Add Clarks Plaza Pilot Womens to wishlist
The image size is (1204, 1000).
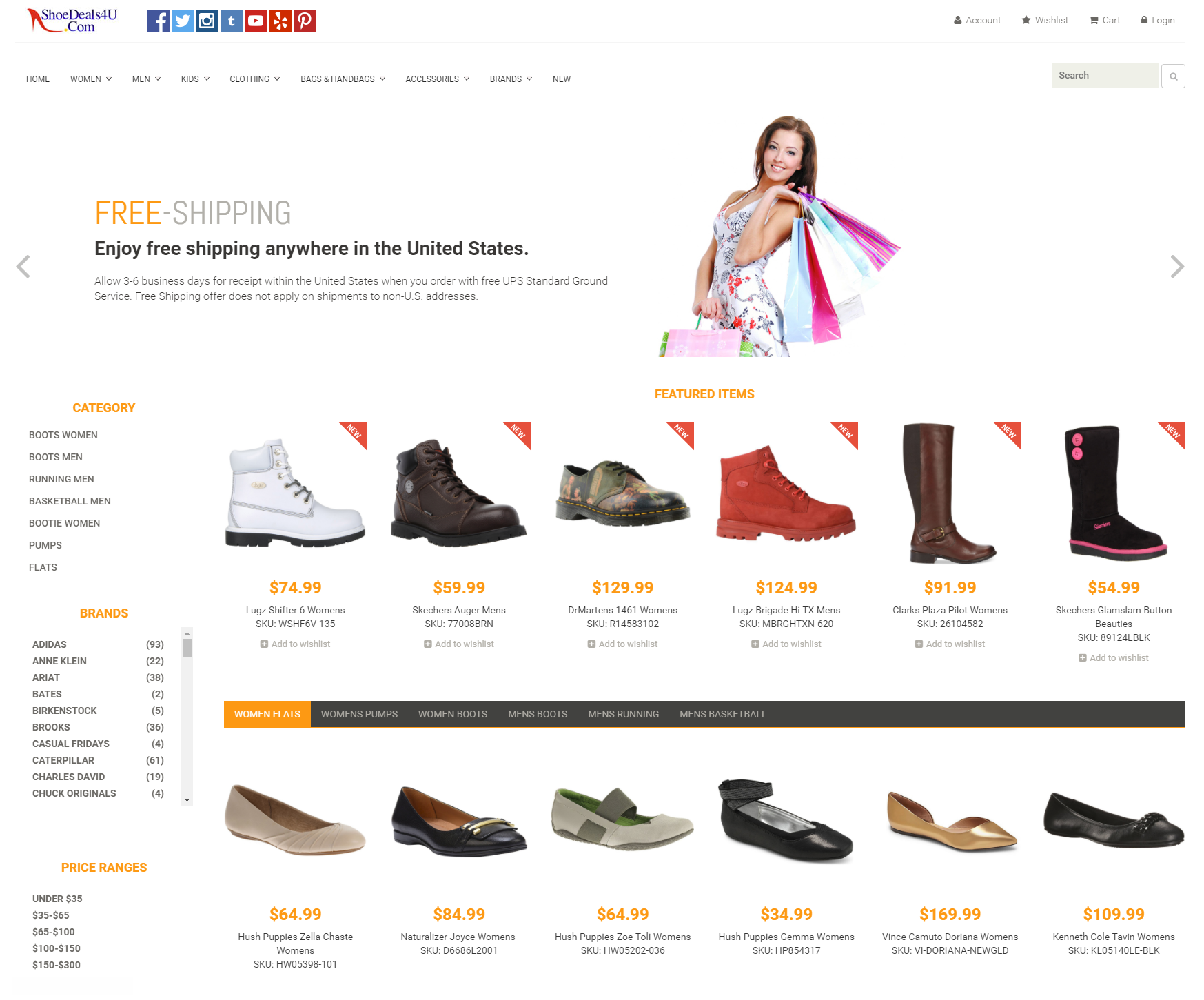[950, 644]
